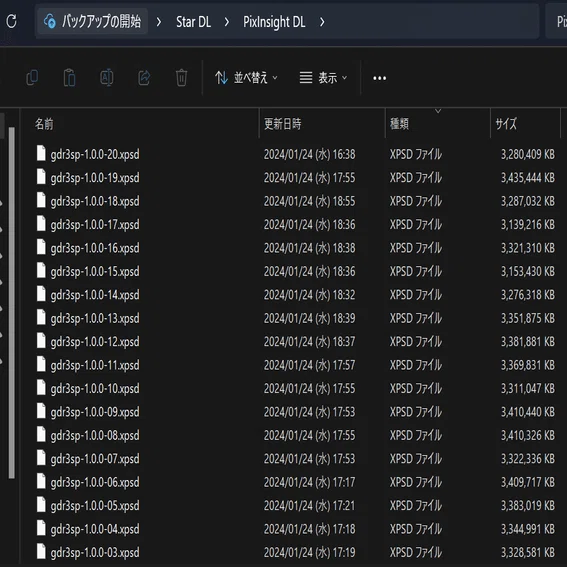Click the file icon of gdr3sp-1.0.0-20.xpsd
This screenshot has height=567, width=567.
tap(41, 153)
